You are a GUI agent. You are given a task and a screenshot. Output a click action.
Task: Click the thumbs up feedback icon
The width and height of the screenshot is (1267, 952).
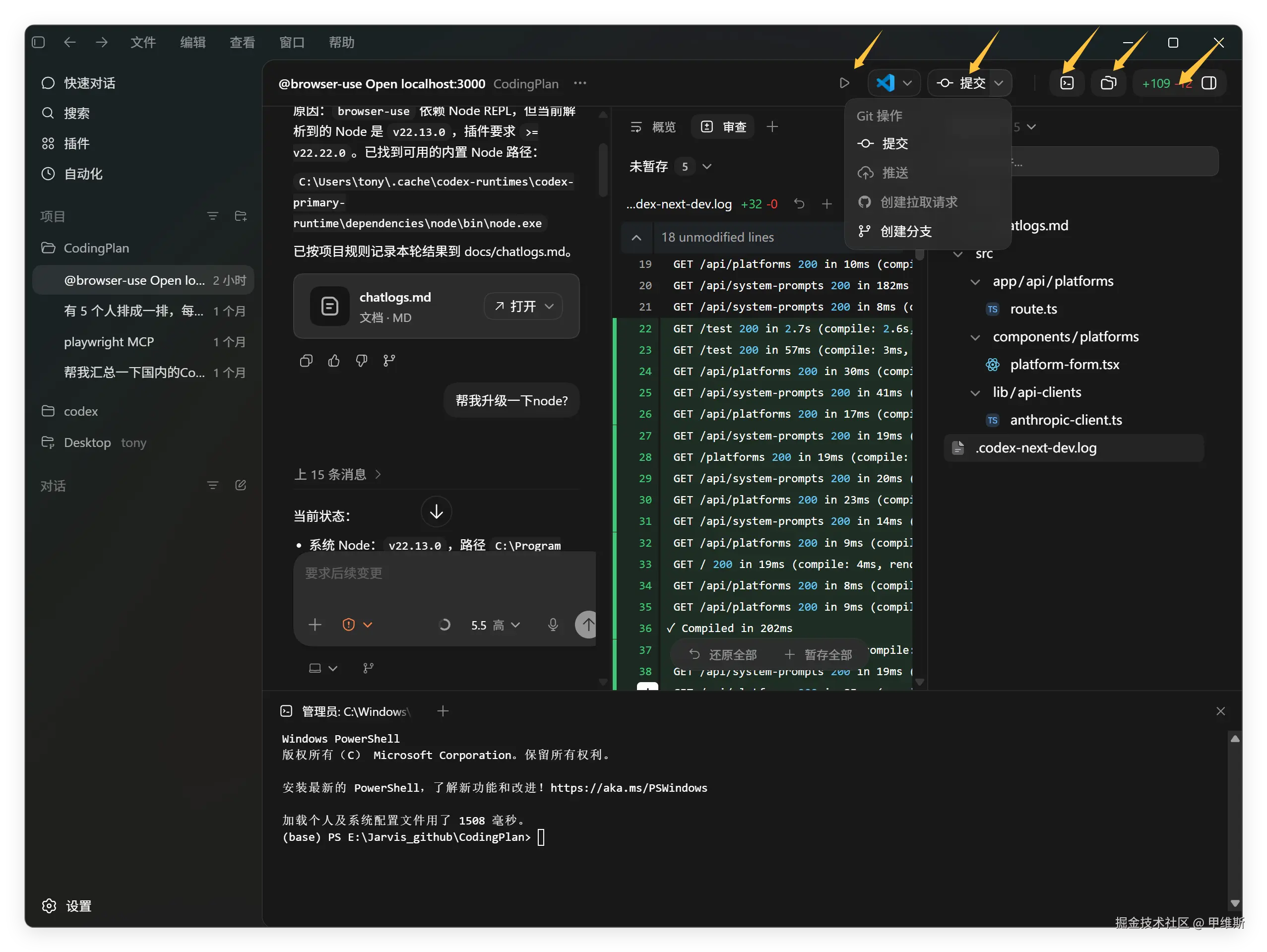click(x=334, y=360)
